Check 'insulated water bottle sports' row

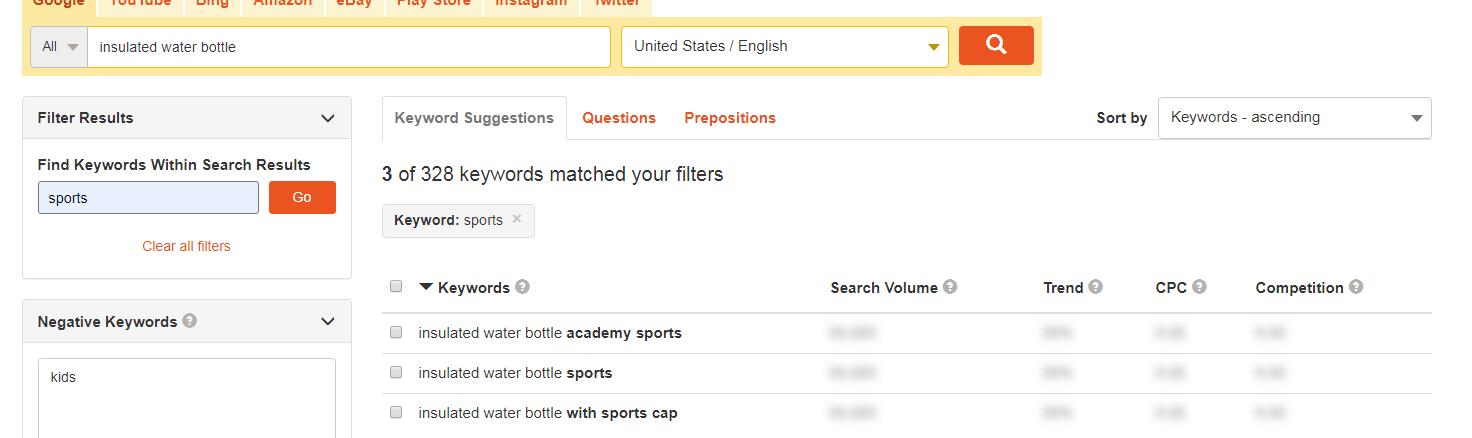(x=396, y=372)
